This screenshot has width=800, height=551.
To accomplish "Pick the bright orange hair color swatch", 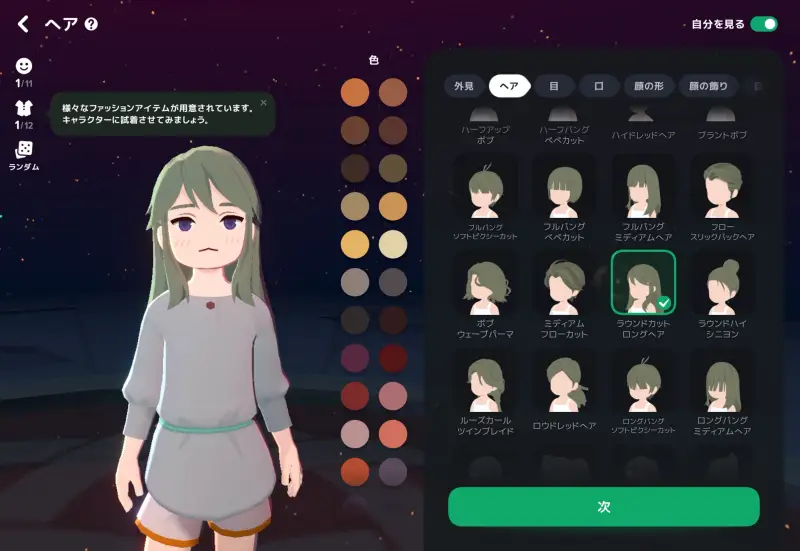I will (355, 92).
